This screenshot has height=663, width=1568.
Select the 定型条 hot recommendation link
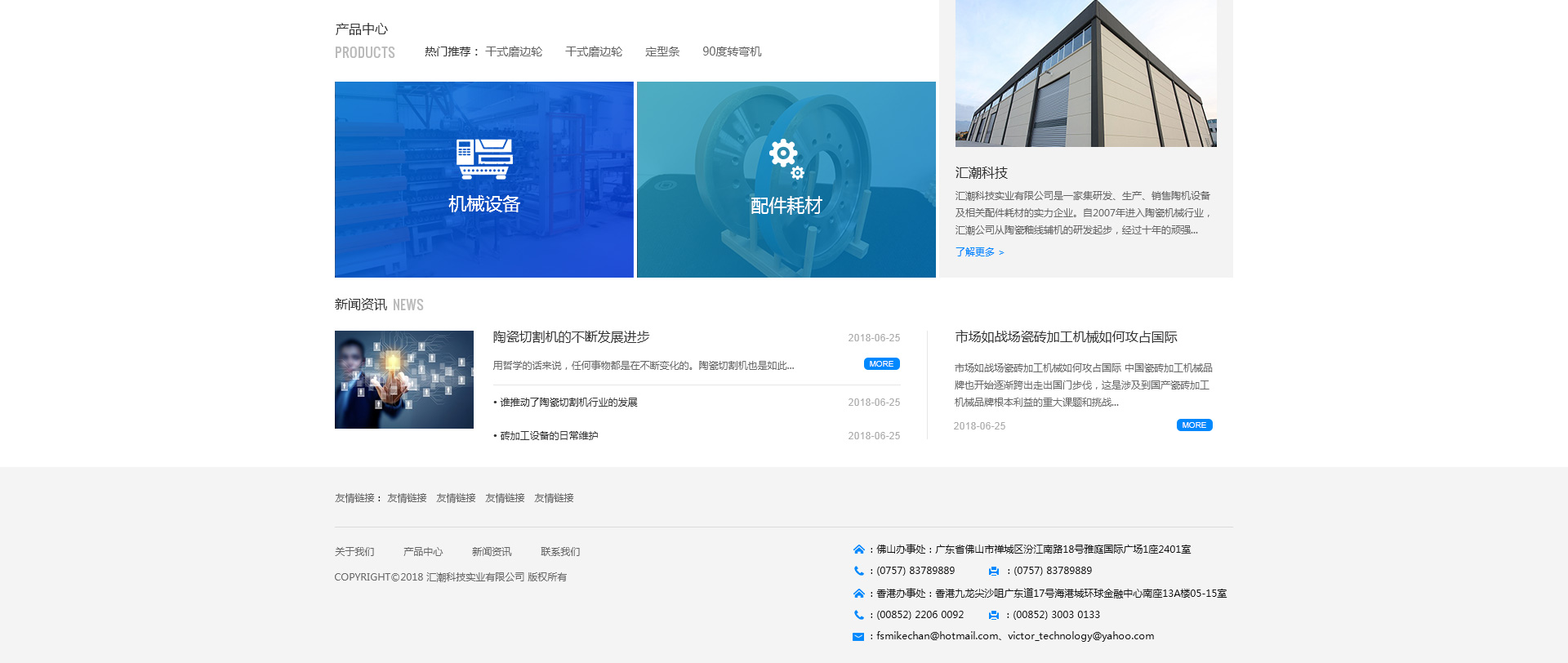point(662,51)
